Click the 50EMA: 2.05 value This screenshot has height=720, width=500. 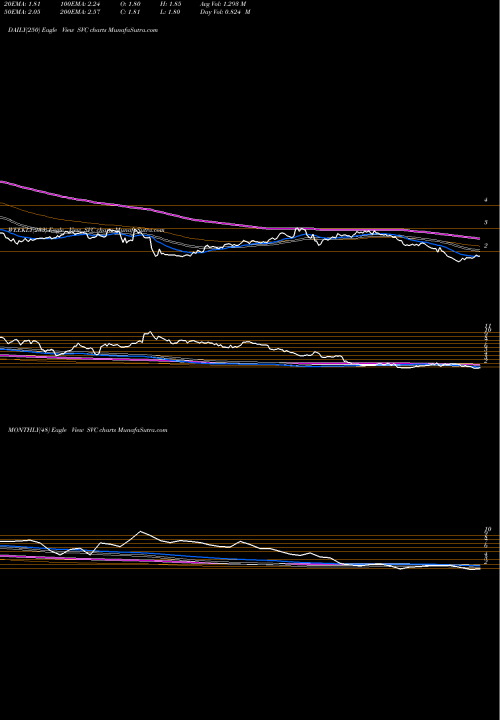tap(22, 12)
